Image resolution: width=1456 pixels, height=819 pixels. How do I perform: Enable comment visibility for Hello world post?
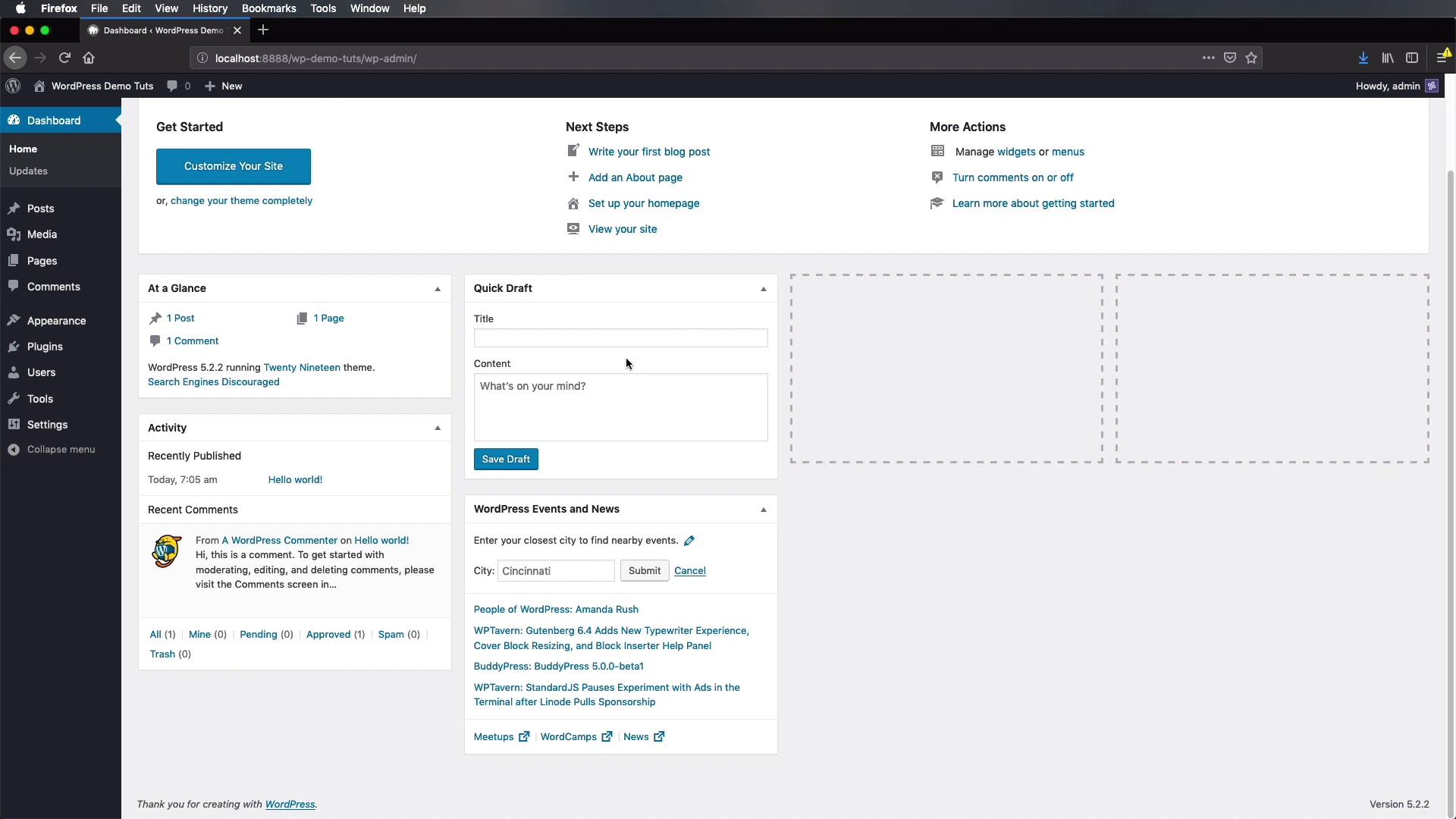click(x=294, y=479)
